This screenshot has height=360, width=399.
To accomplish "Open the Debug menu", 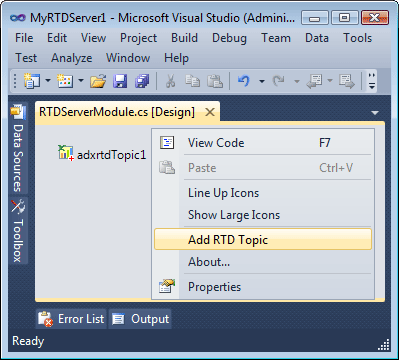I will tap(229, 38).
